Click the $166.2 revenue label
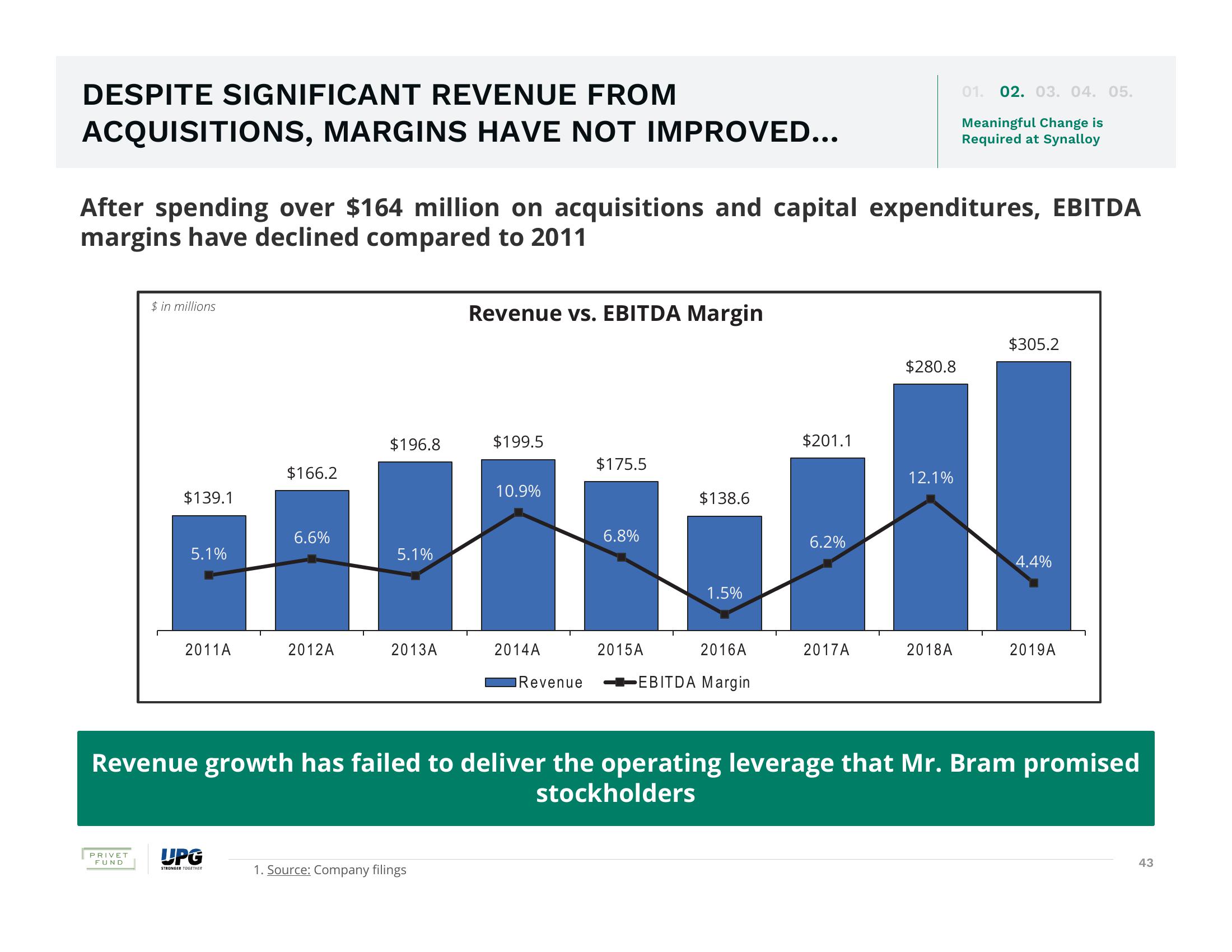Screen dimensions: 1232x952 (x=312, y=473)
